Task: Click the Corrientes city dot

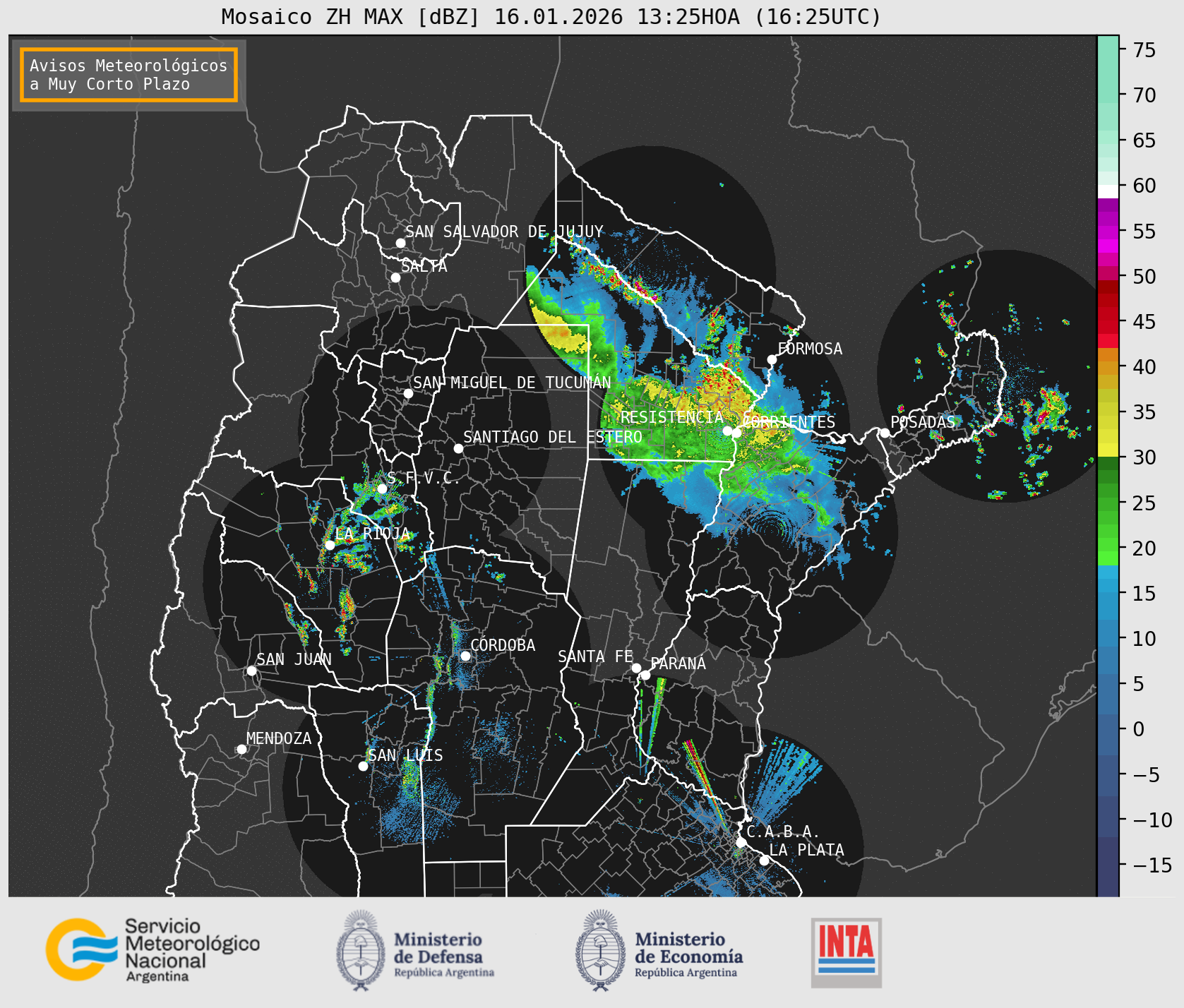Action: pos(736,433)
